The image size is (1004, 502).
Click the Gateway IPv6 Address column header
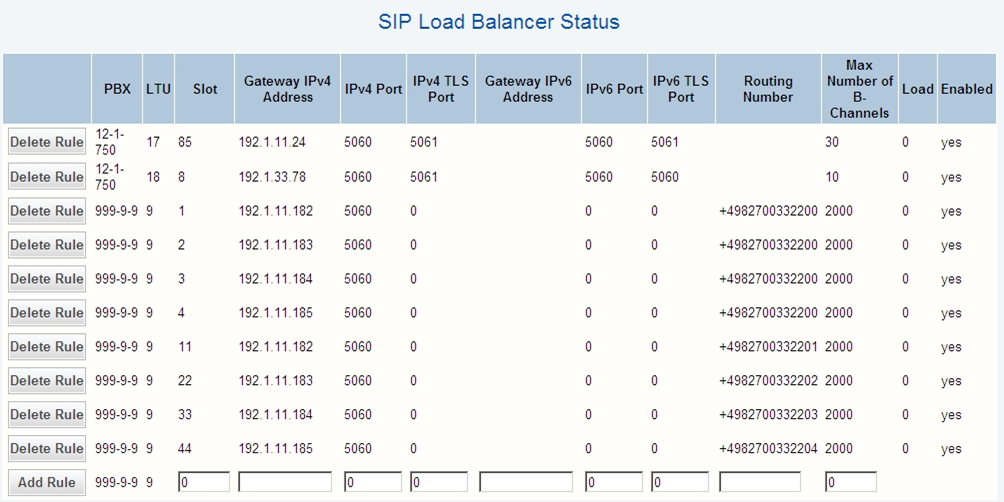[528, 89]
